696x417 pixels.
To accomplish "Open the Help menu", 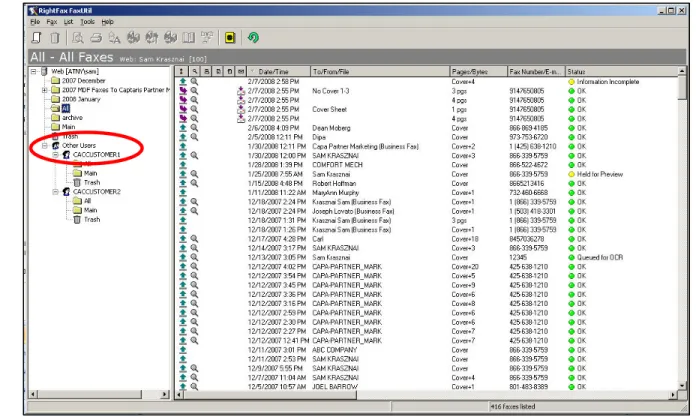I will click(107, 22).
